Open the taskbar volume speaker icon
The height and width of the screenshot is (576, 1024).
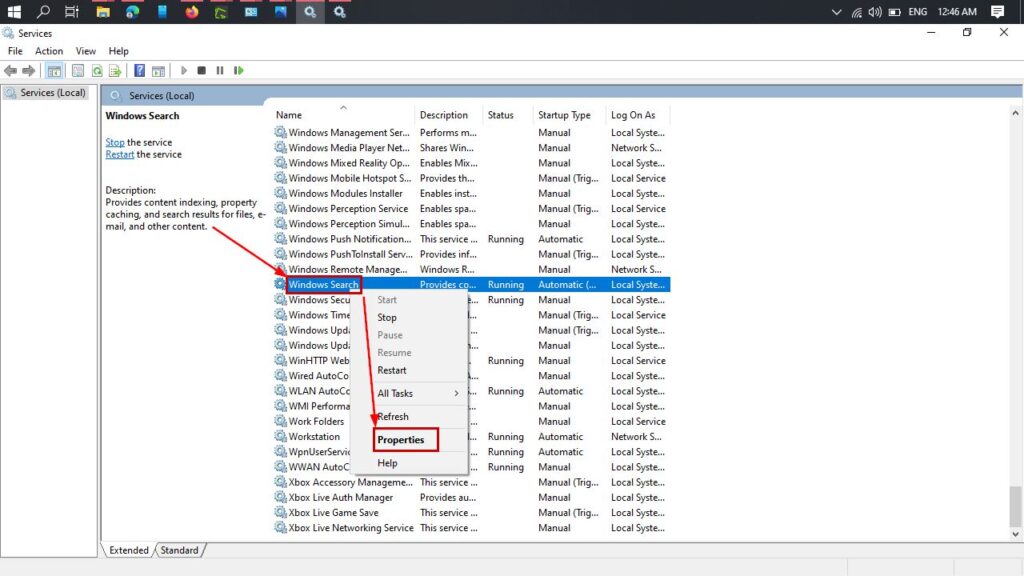[875, 12]
